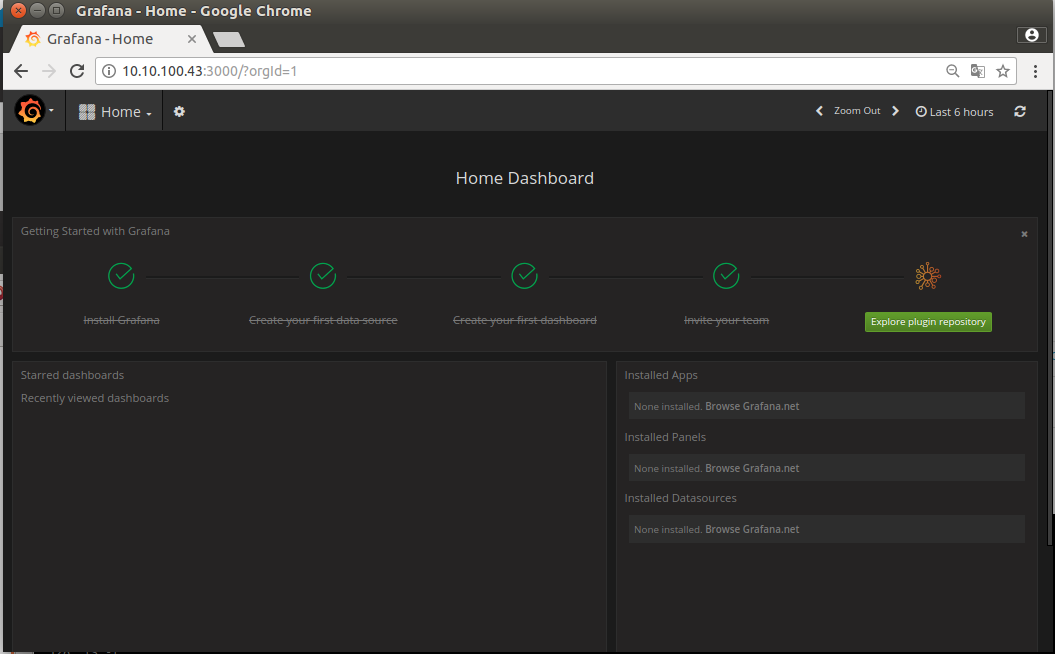Click the Home Dashboard title
This screenshot has height=654, width=1055.
(x=525, y=178)
